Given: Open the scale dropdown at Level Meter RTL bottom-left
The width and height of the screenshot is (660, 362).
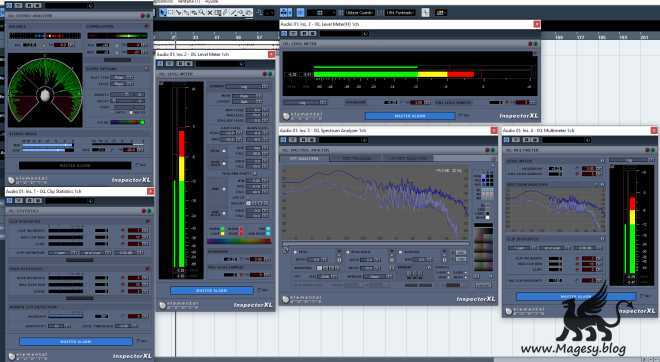Looking at the screenshot, I should click(x=306, y=102).
